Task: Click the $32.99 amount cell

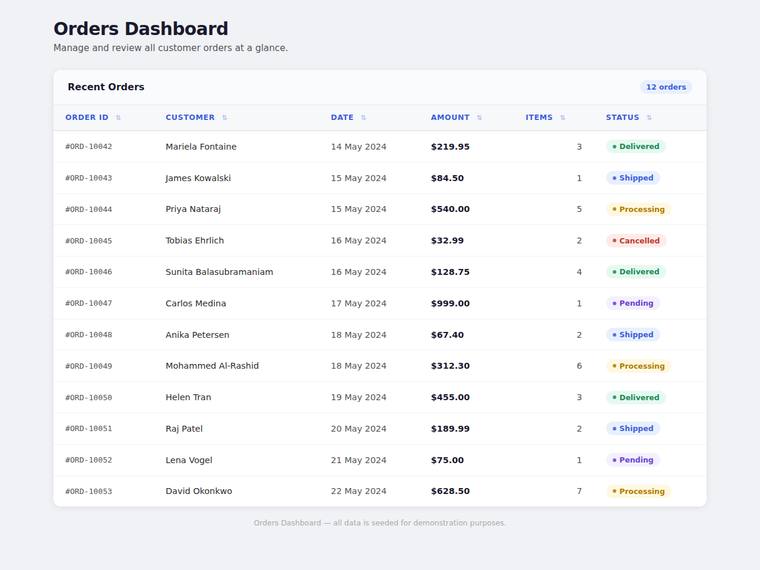Action: pos(447,240)
